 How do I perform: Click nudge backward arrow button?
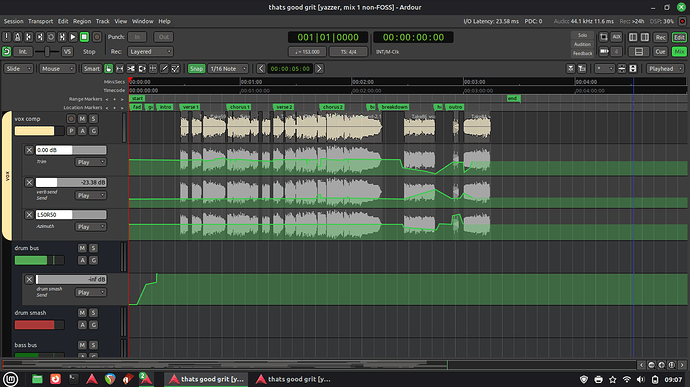point(261,69)
